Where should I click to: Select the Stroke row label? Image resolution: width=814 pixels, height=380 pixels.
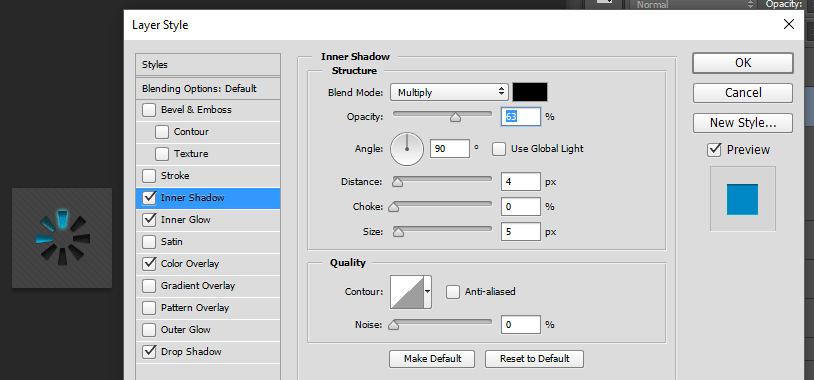point(175,176)
